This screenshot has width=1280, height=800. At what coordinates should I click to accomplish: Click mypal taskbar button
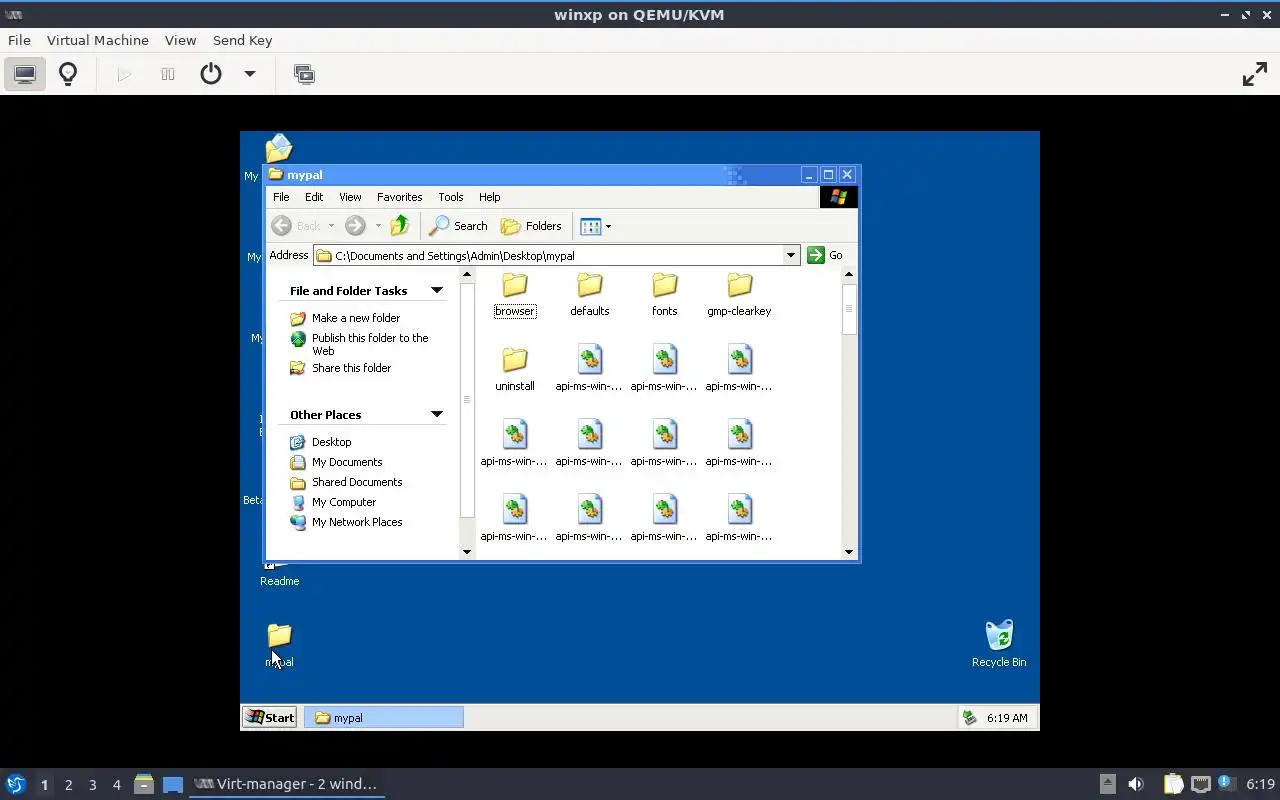384,717
